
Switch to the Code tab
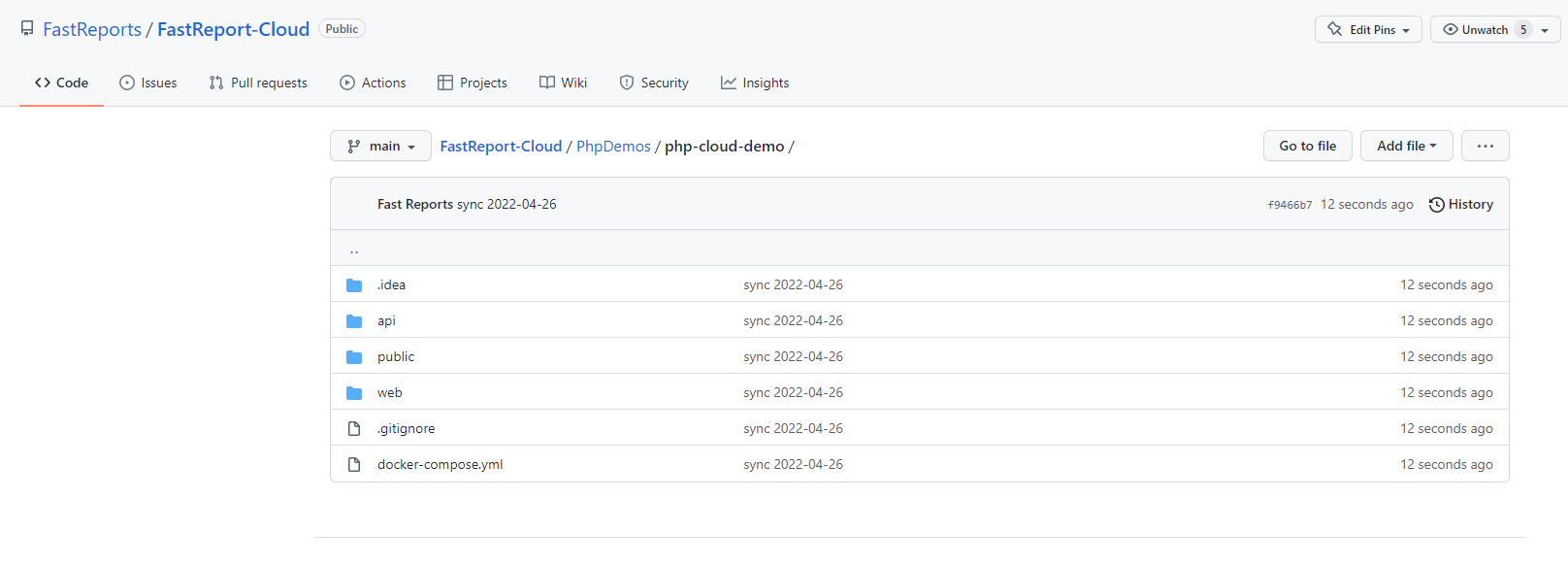(61, 83)
